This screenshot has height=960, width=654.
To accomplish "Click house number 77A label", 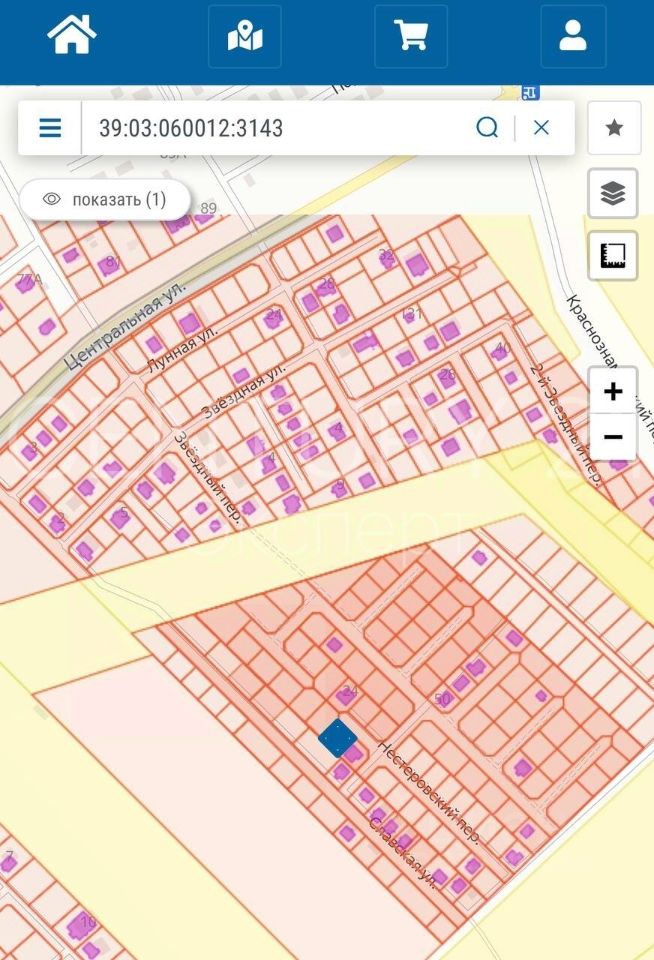I will [x=30, y=280].
